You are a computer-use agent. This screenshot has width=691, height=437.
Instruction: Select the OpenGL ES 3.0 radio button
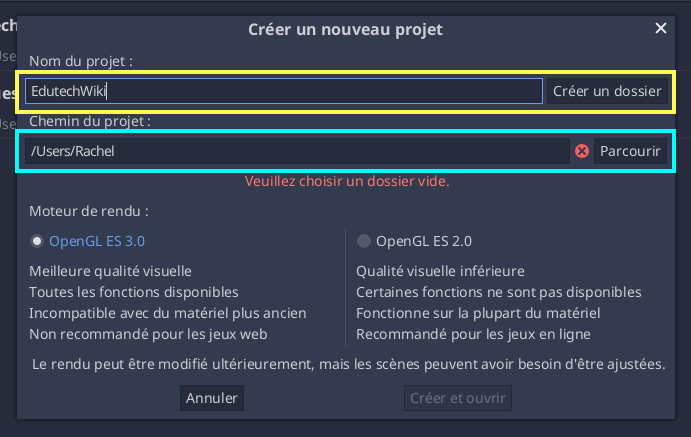click(x=37, y=241)
